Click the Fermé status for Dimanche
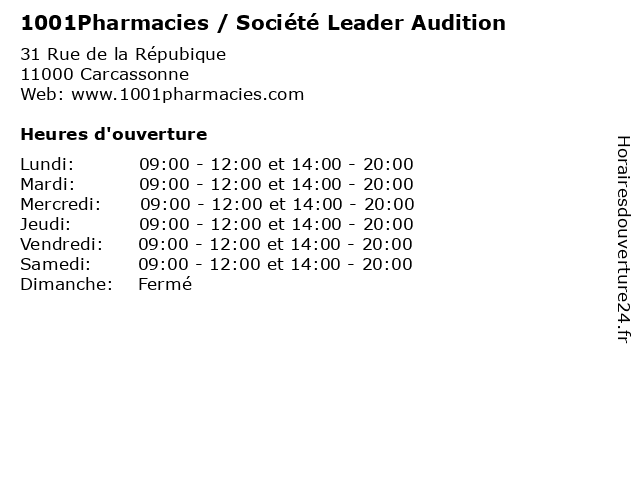The width and height of the screenshot is (640, 480). pos(165,284)
